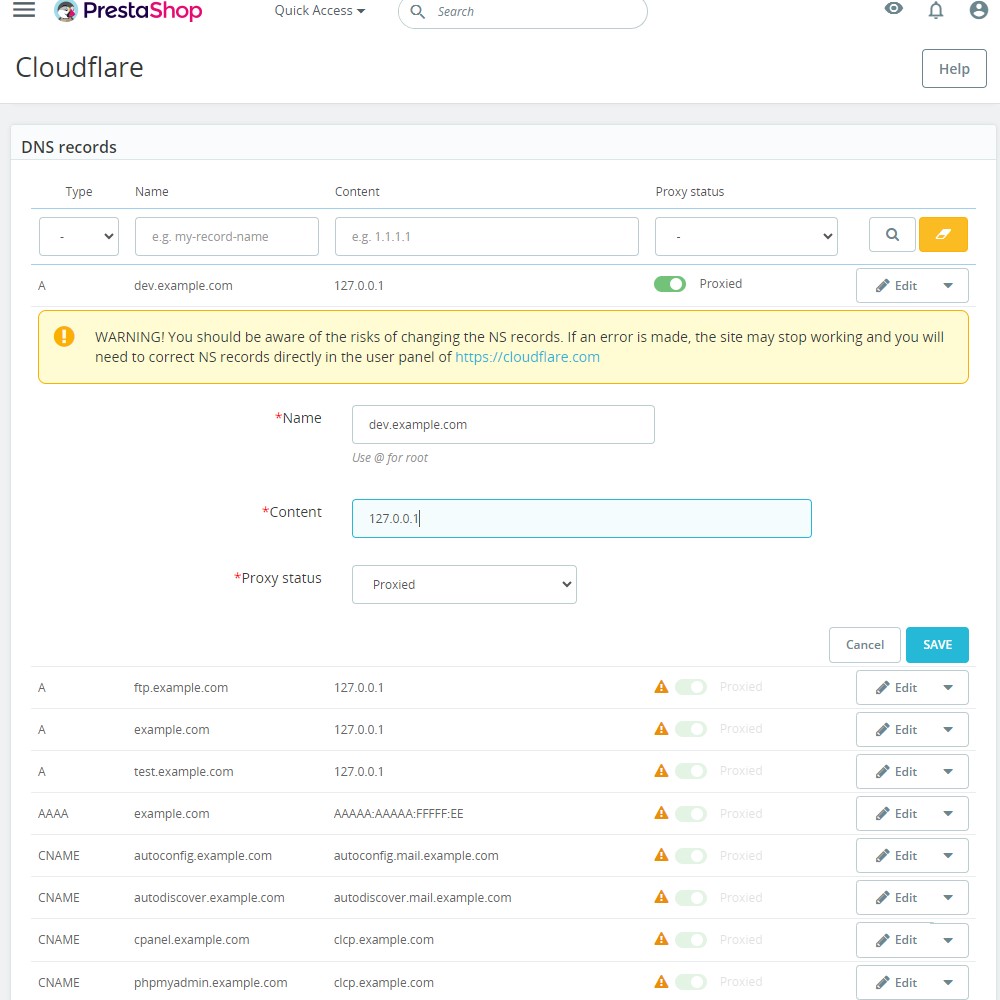Expand actions arrow next to ftp.example.com Edit
The height and width of the screenshot is (1000, 1000).
pyautogui.click(x=948, y=688)
